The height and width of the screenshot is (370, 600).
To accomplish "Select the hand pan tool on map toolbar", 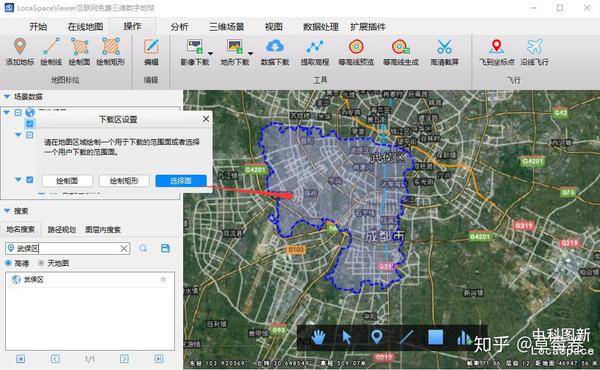I will (318, 337).
